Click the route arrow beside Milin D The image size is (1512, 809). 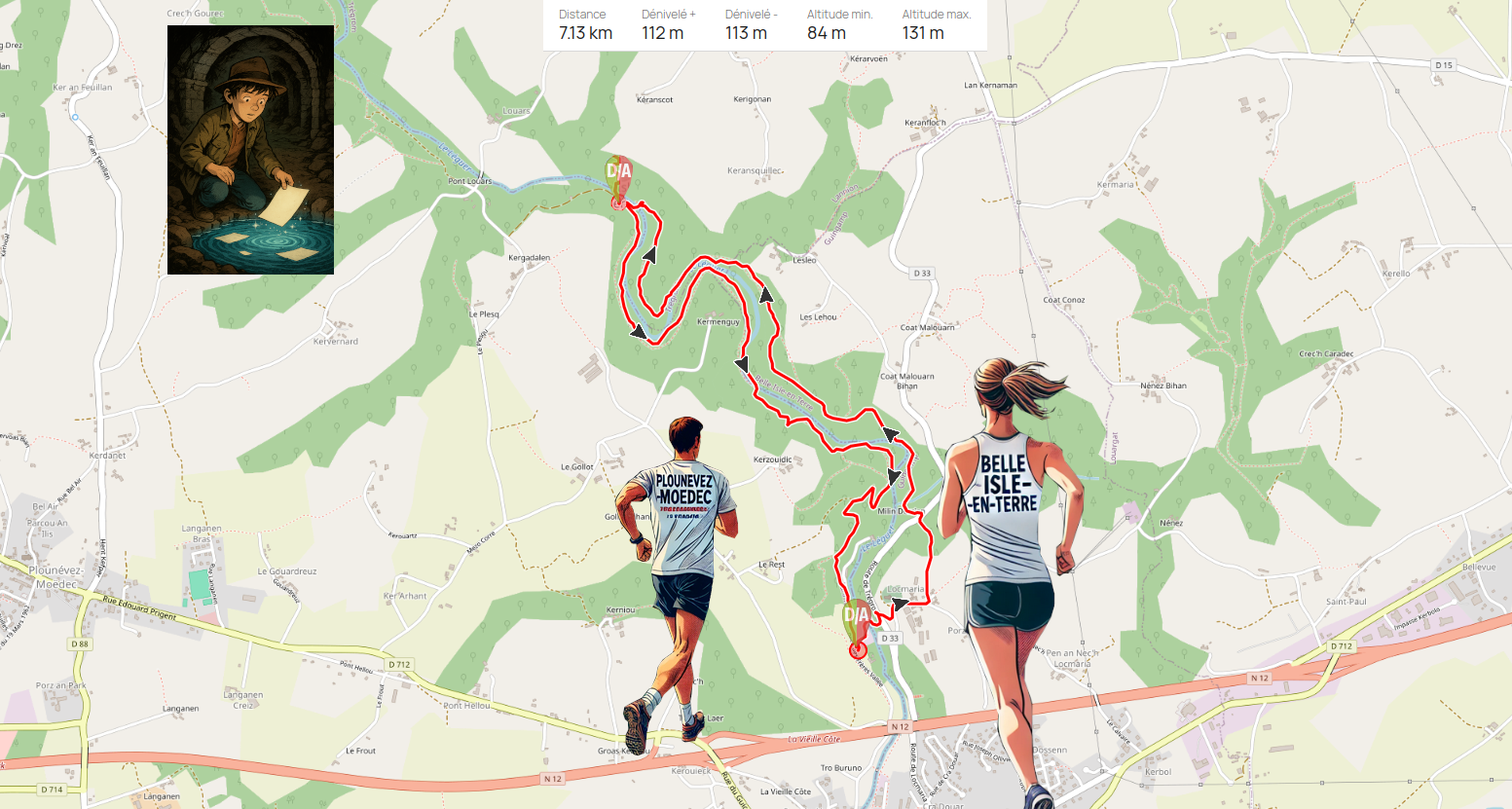894,477
